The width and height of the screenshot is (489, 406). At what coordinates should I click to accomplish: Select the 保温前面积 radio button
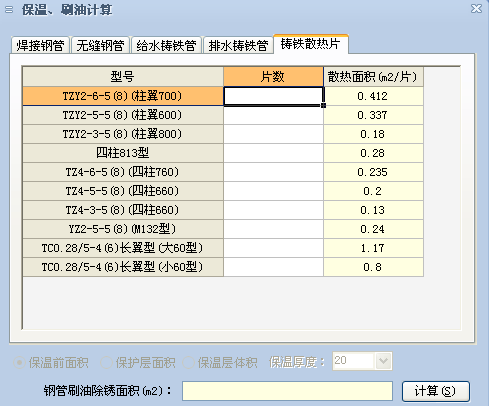(51, 362)
